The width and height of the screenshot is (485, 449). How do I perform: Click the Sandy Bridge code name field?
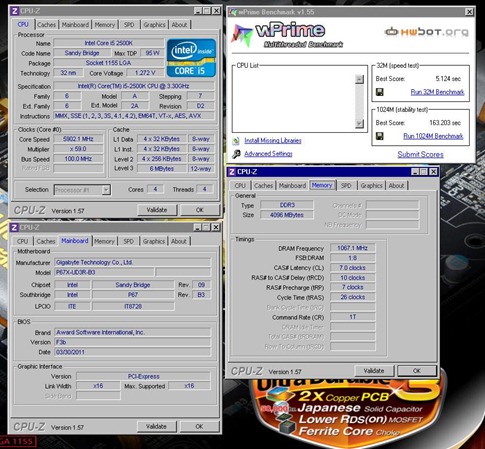coord(82,53)
